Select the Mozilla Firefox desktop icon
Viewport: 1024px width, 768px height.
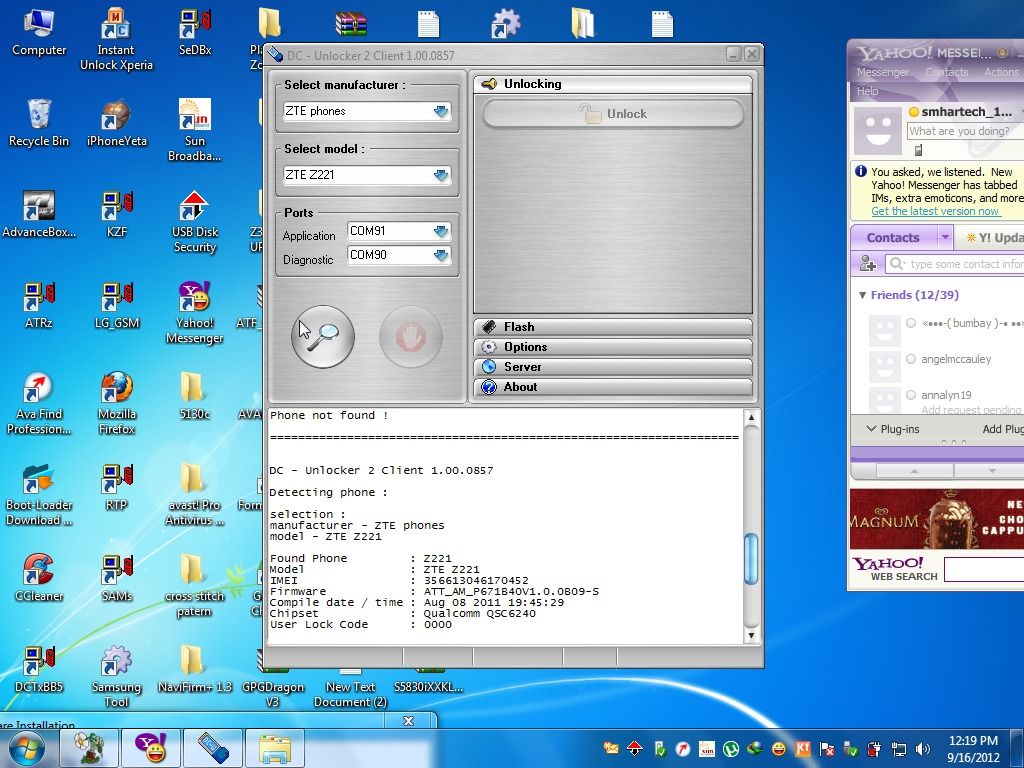tap(117, 403)
